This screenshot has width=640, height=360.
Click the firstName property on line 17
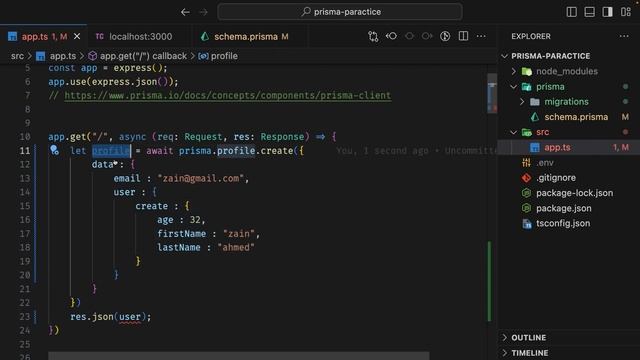tap(182, 234)
